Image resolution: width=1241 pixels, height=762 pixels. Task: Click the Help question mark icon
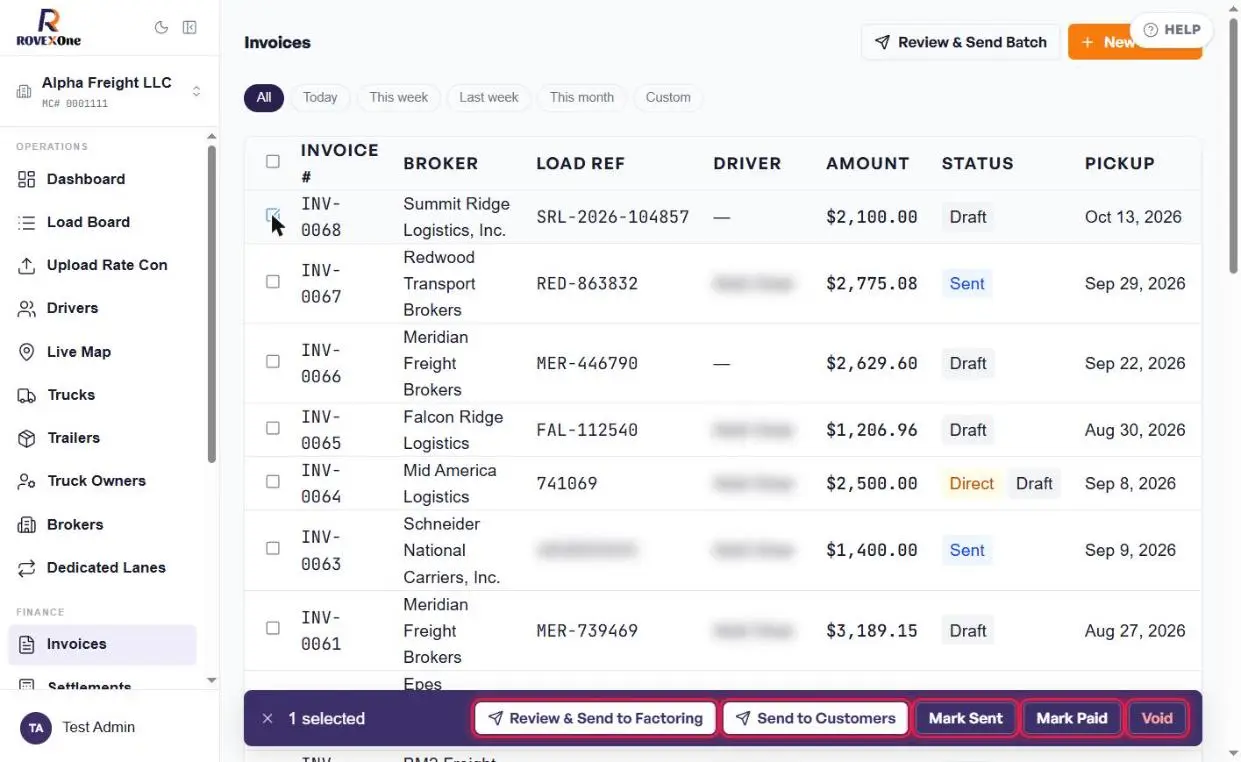[x=1150, y=30]
